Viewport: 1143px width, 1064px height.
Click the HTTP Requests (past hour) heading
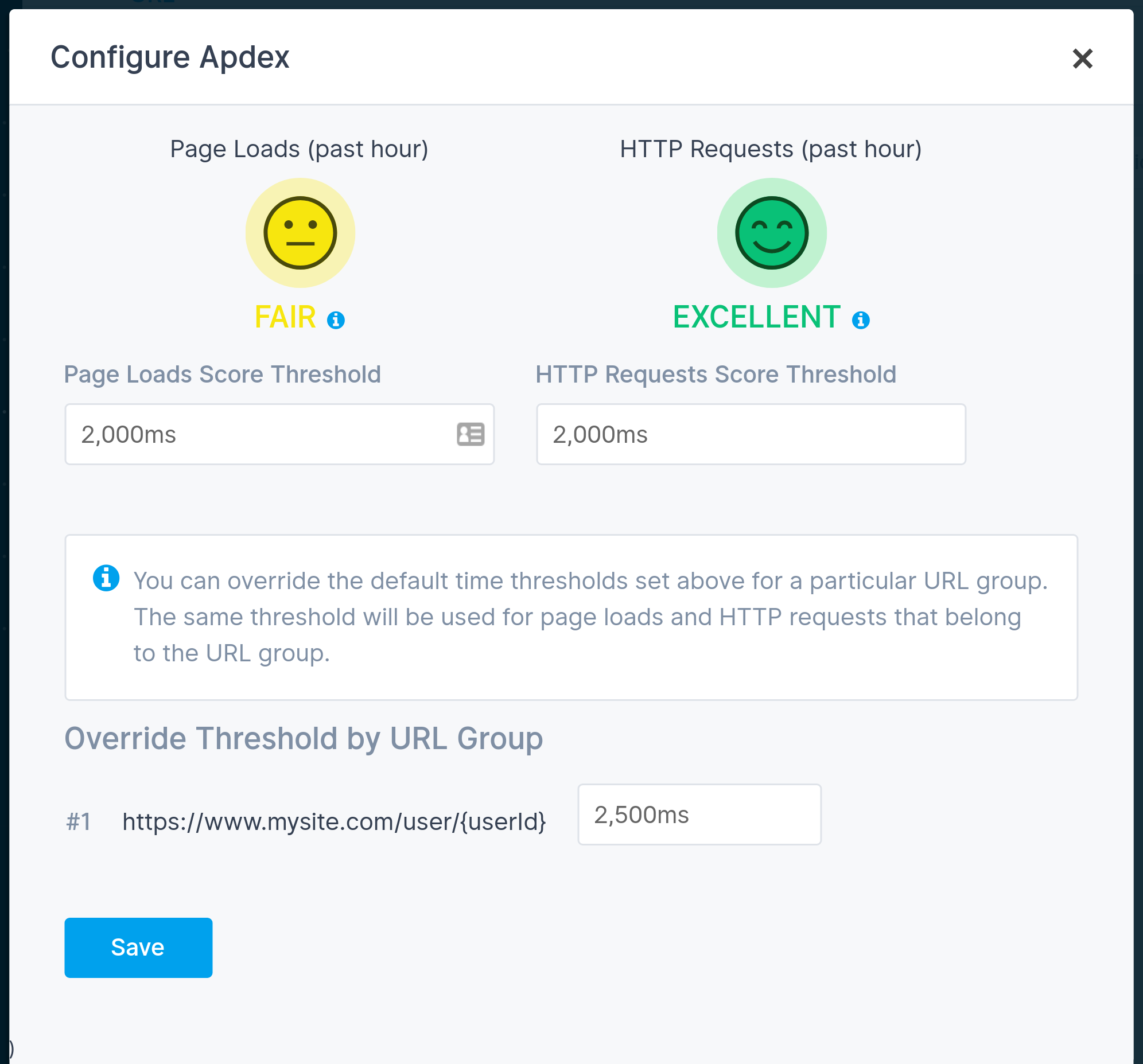(x=771, y=150)
